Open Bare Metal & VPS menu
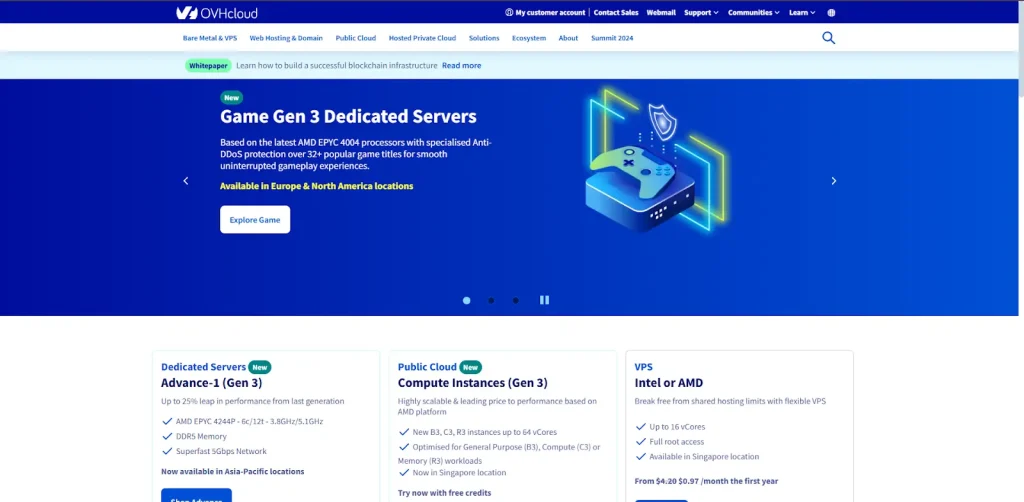Screen dimensions: 1024x502 tap(210, 38)
